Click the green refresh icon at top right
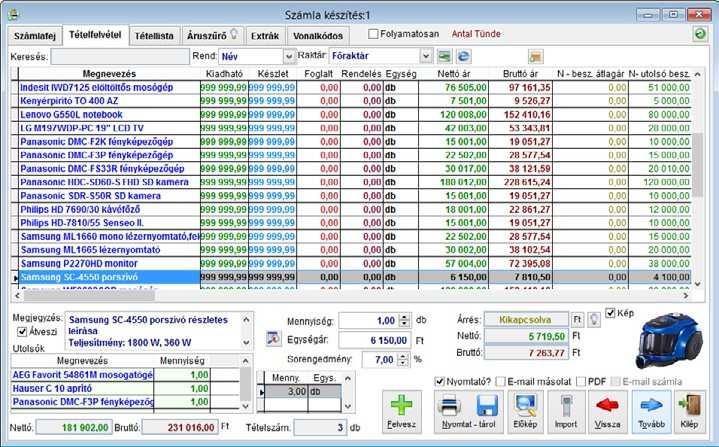This screenshot has height=447, width=719. 699,34
